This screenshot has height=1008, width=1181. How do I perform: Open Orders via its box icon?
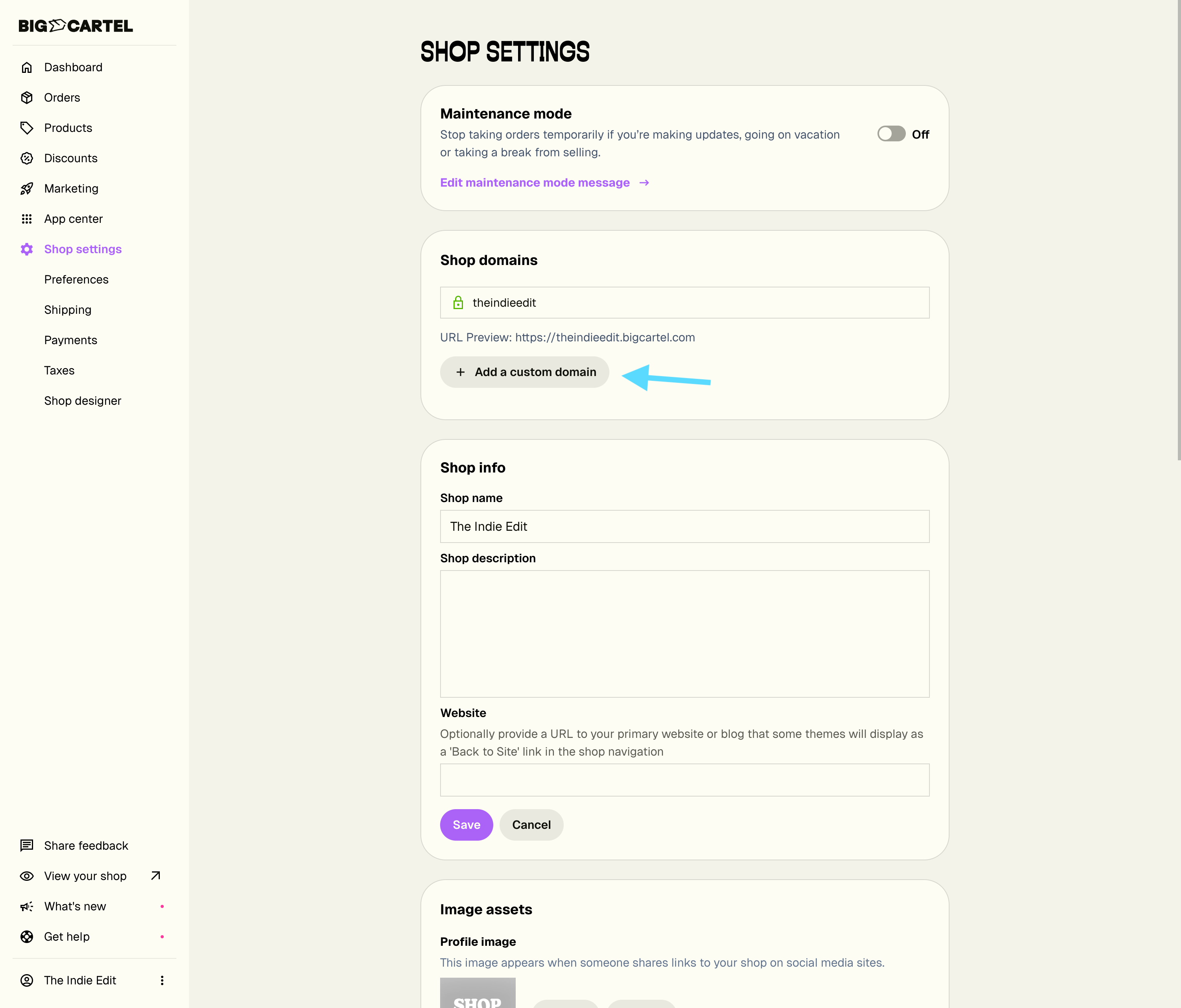(x=27, y=98)
